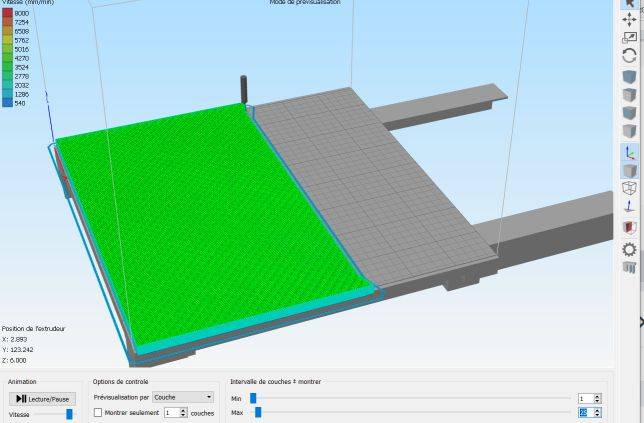Increase the Max layer spinner value
The width and height of the screenshot is (644, 423).
(598, 410)
